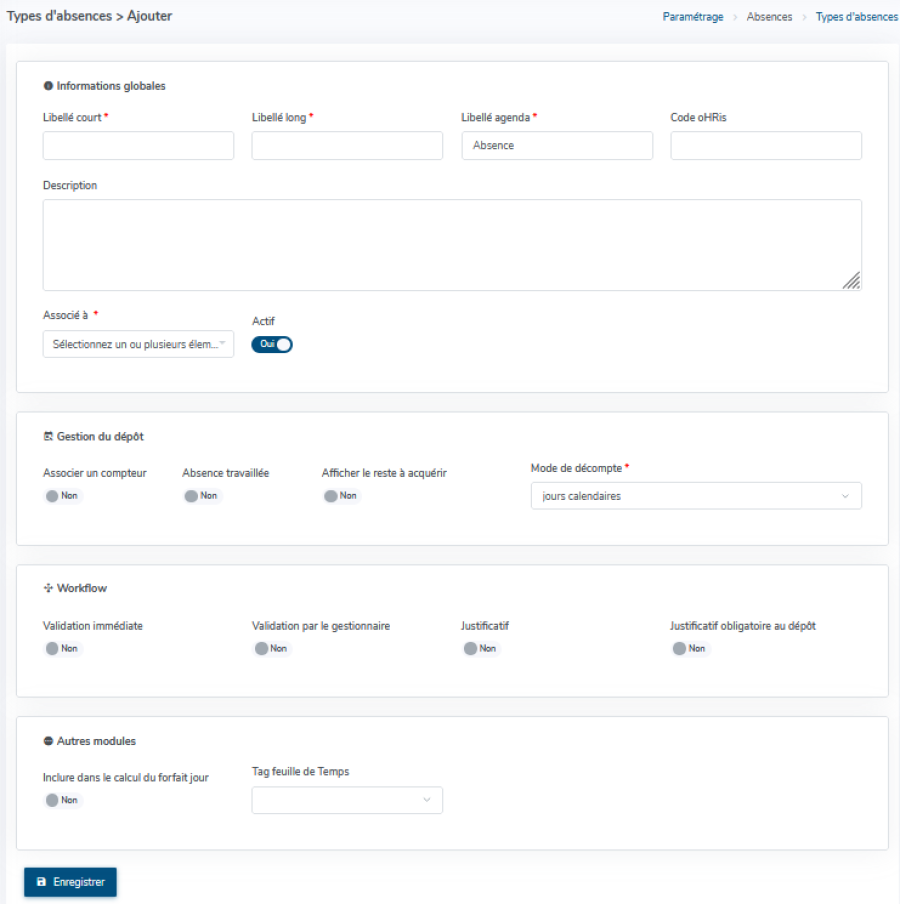The image size is (900, 904).
Task: Go to Paramétrage breadcrumb
Action: (692, 17)
